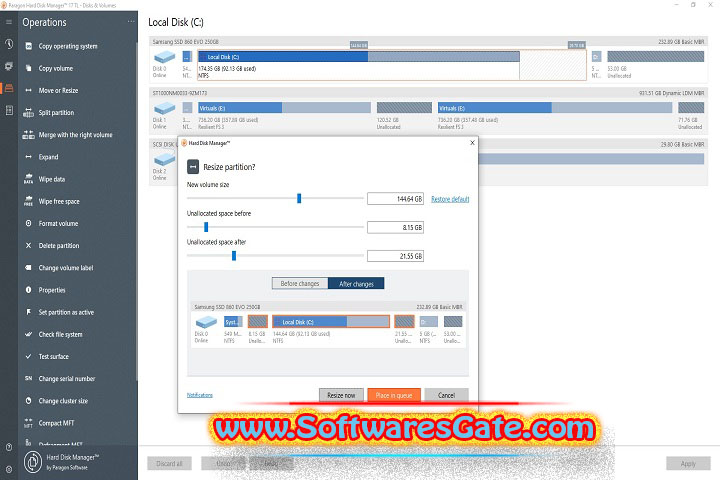Click the Place in queue button

(x=394, y=395)
